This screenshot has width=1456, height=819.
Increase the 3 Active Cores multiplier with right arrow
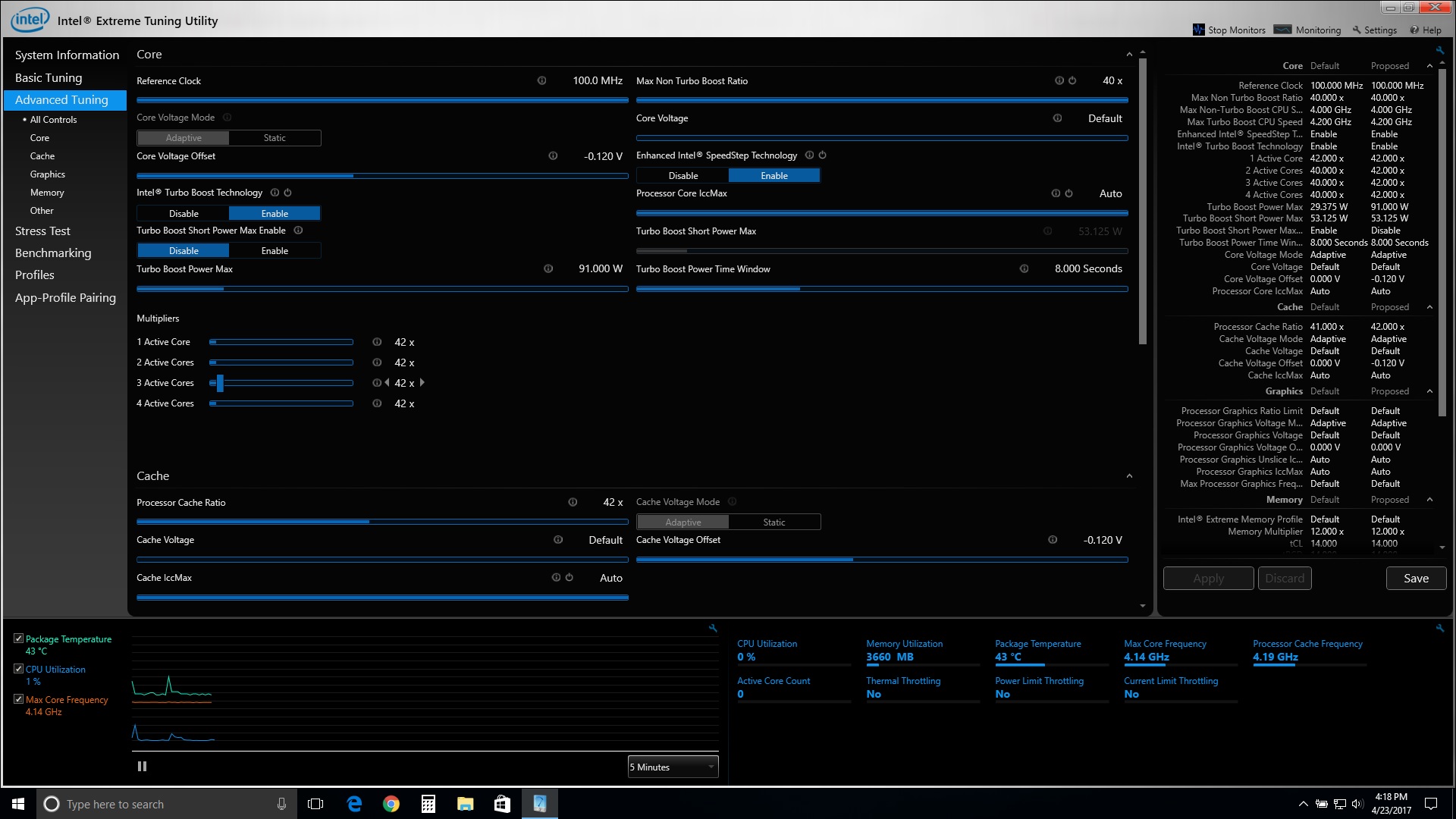point(422,383)
